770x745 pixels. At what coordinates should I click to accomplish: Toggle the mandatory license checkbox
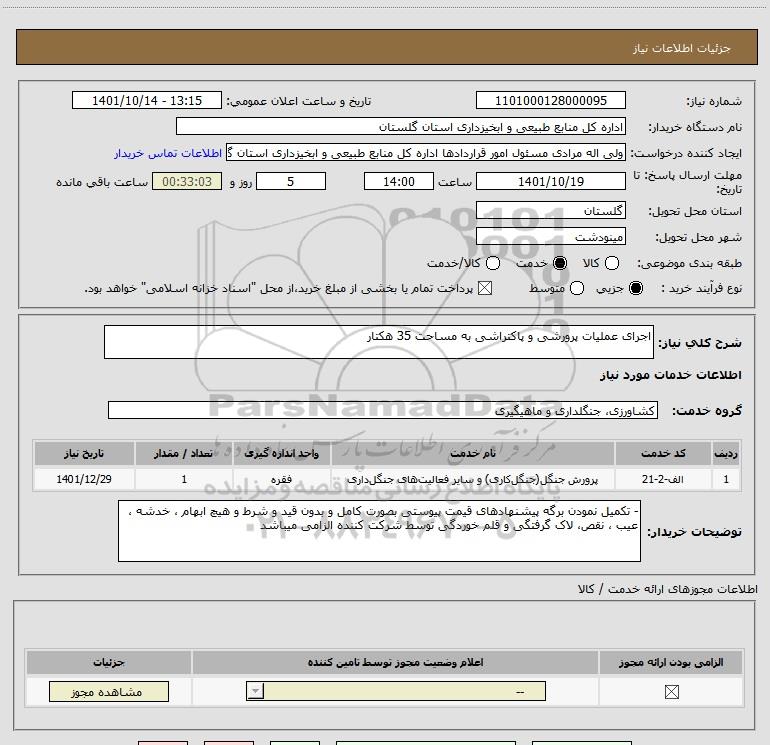[x=671, y=692]
